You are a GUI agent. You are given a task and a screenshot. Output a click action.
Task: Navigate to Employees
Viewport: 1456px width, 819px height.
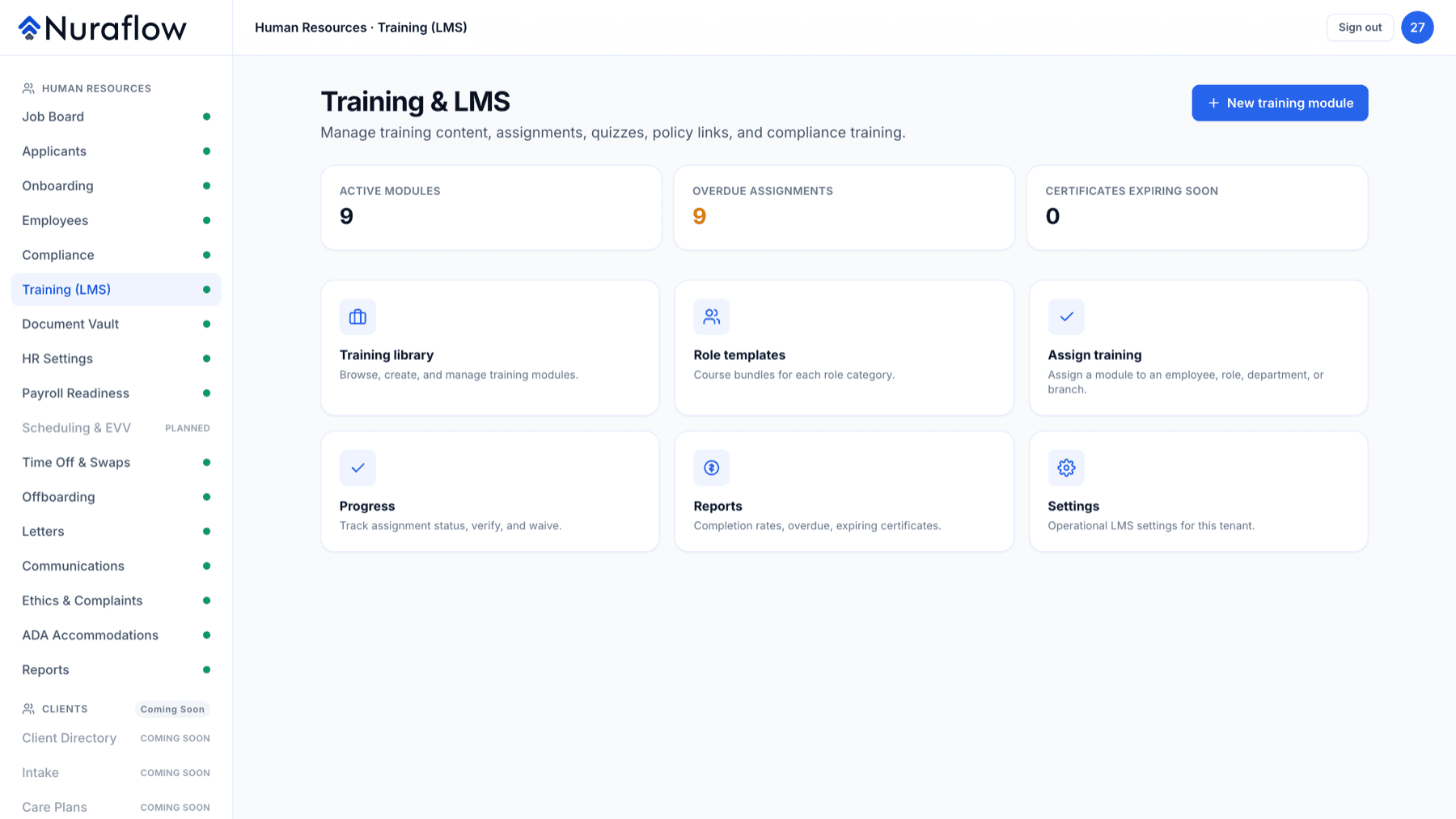tap(116, 220)
